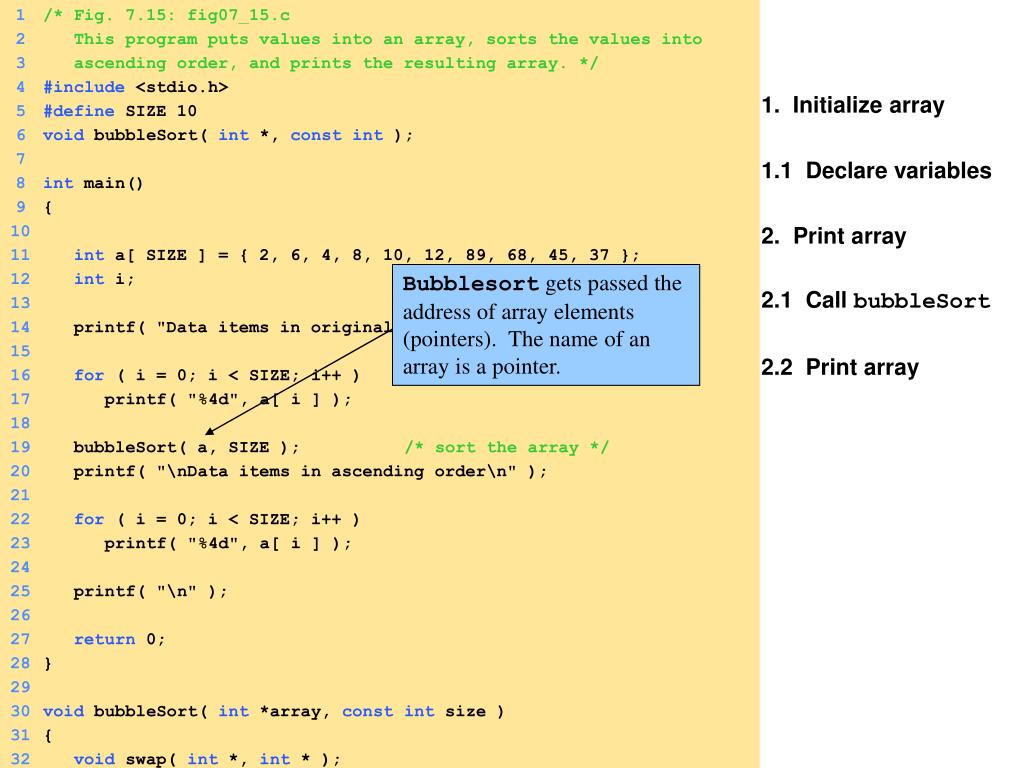Click the for loop on line 22
Viewport: 1024px width, 768px height.
point(217,519)
